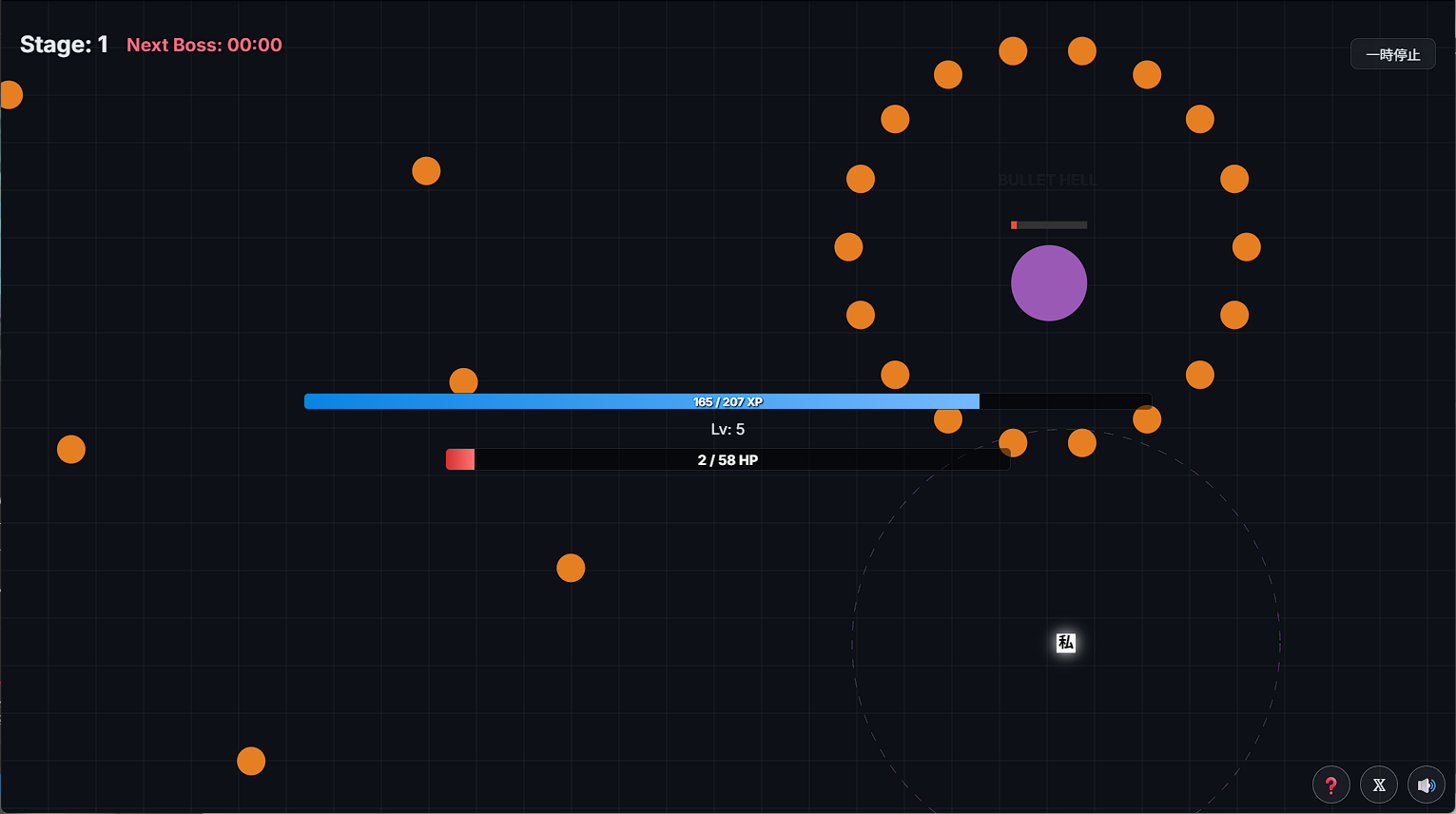Click the faint "BULLET HELL" boss name
1456x814 pixels.
click(x=1048, y=180)
